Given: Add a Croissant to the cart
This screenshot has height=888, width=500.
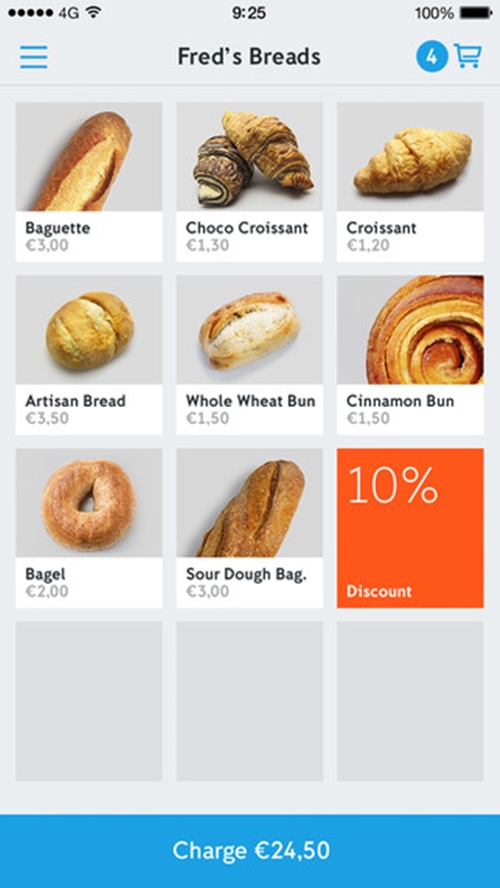Looking at the screenshot, I should 411,182.
